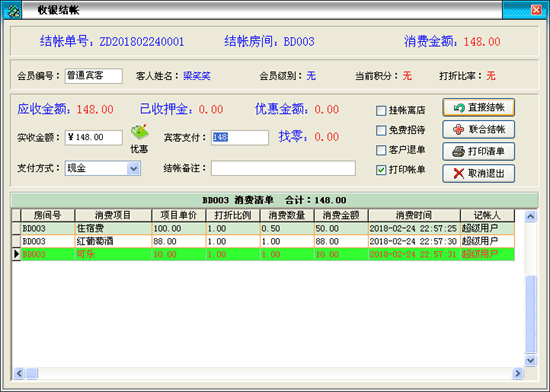Click the 房间号 column header
The width and height of the screenshot is (550, 392).
tap(48, 215)
